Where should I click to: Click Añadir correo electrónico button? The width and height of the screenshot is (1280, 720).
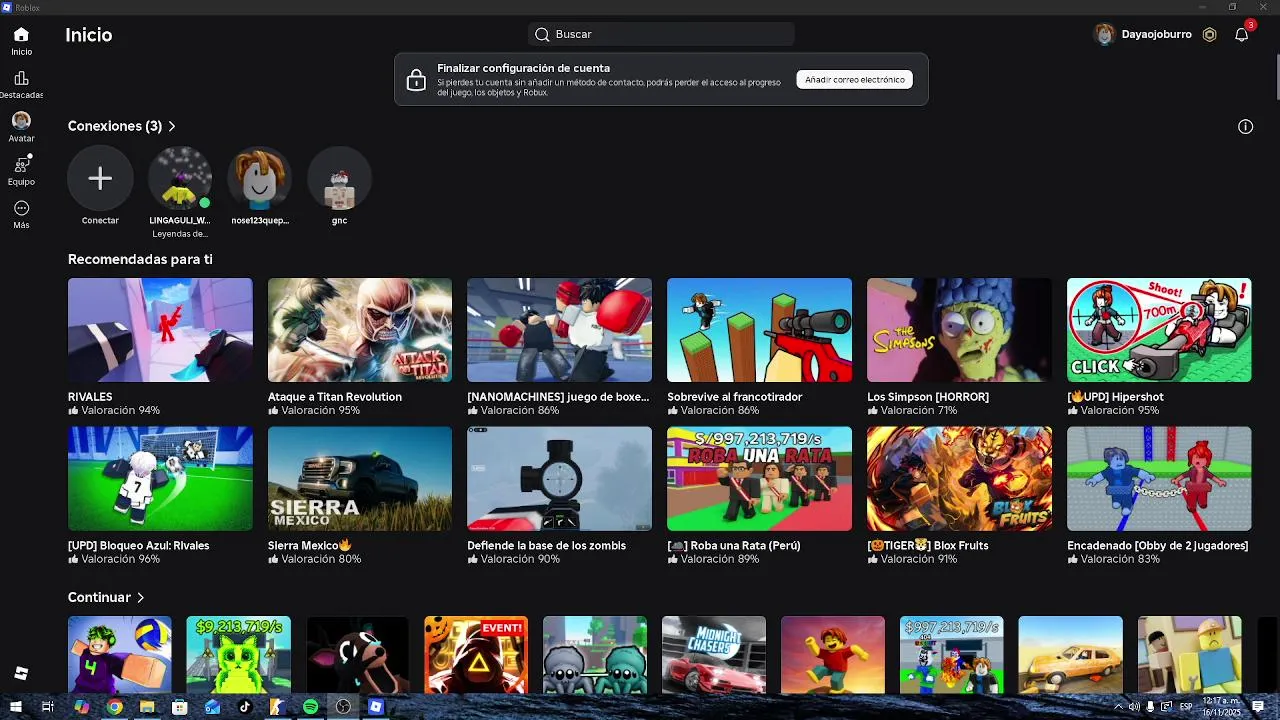click(x=855, y=79)
